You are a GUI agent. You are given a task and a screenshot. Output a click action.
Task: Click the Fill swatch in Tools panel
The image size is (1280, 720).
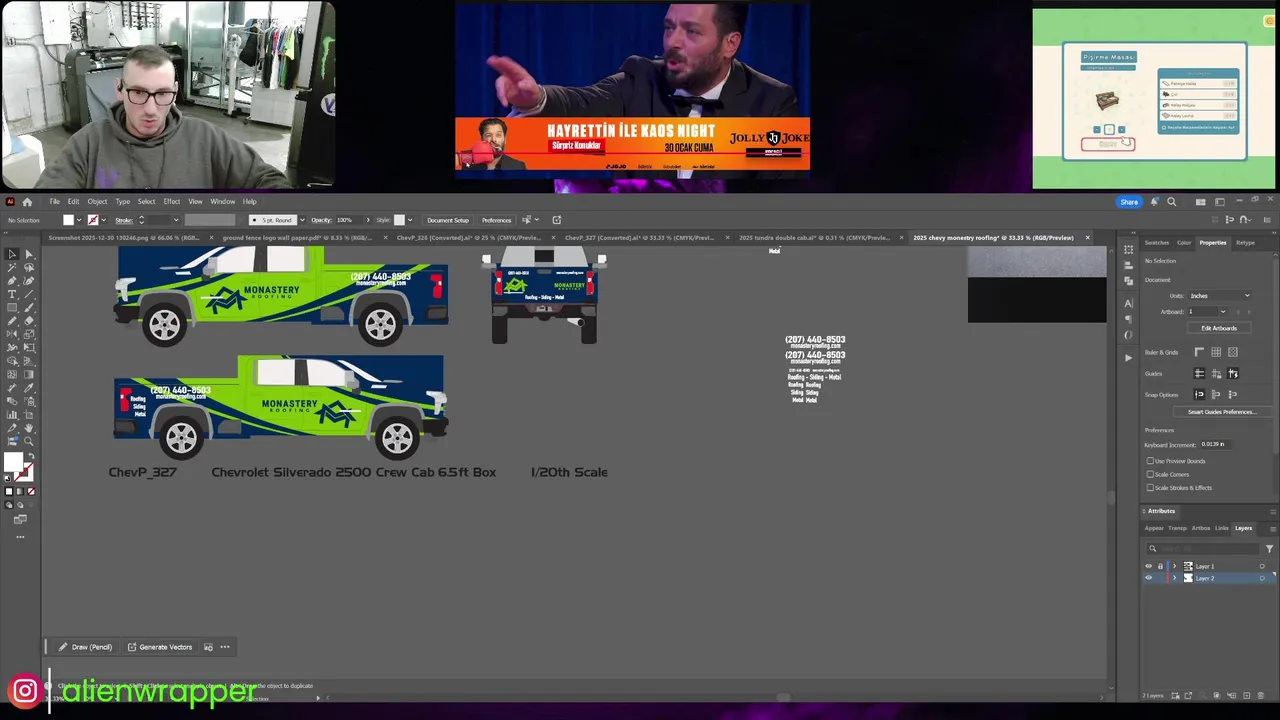(12, 462)
